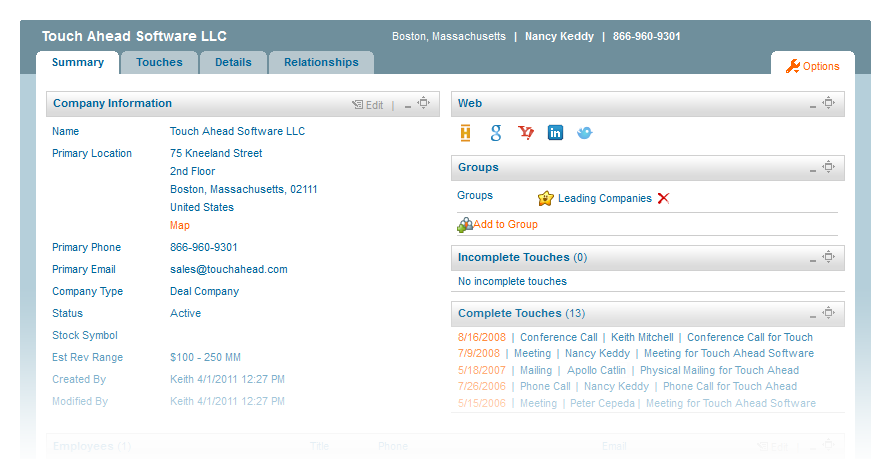
Task: Click the Google search icon
Action: (496, 133)
